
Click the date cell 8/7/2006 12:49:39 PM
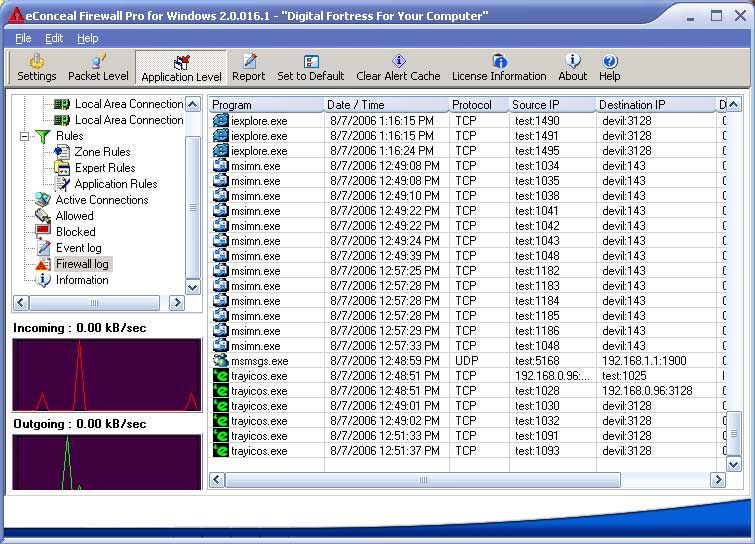tap(385, 256)
